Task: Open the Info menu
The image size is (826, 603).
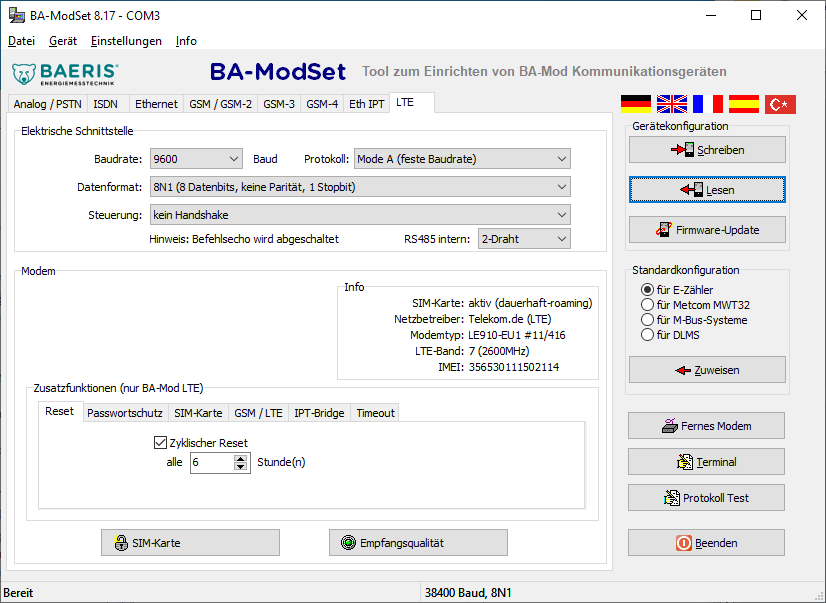Action: tap(186, 41)
